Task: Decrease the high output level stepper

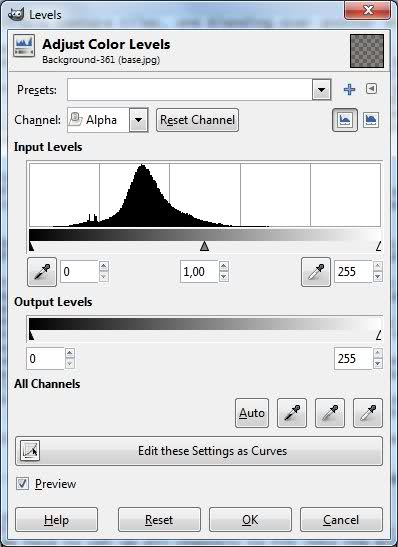Action: [x=378, y=364]
